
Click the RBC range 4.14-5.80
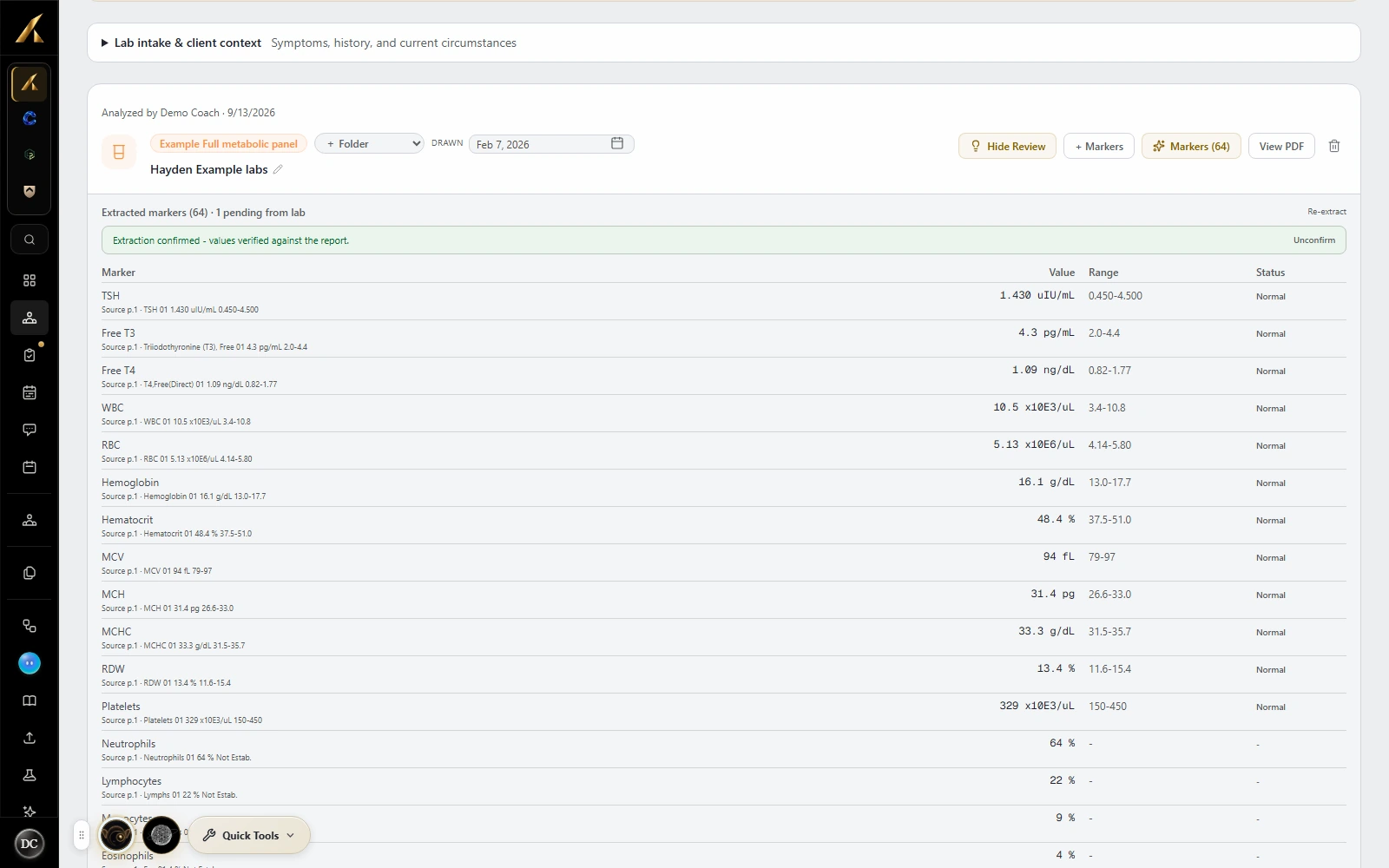click(1109, 445)
